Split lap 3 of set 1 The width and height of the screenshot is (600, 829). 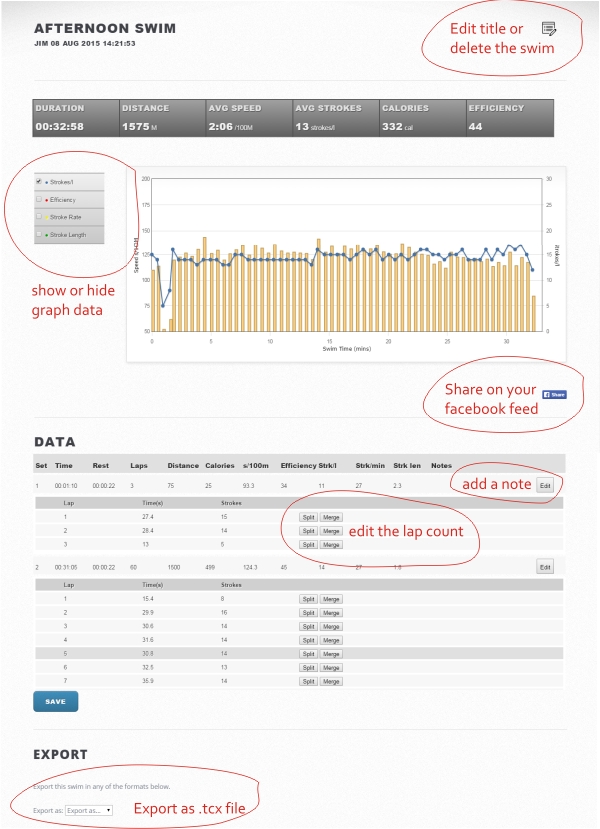tap(309, 545)
